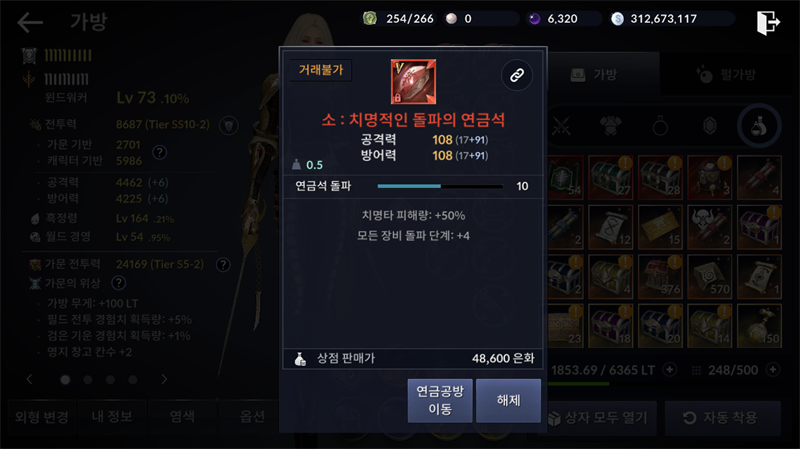Click the 해제 unequip button
Screen dimensions: 800x449
tap(508, 401)
